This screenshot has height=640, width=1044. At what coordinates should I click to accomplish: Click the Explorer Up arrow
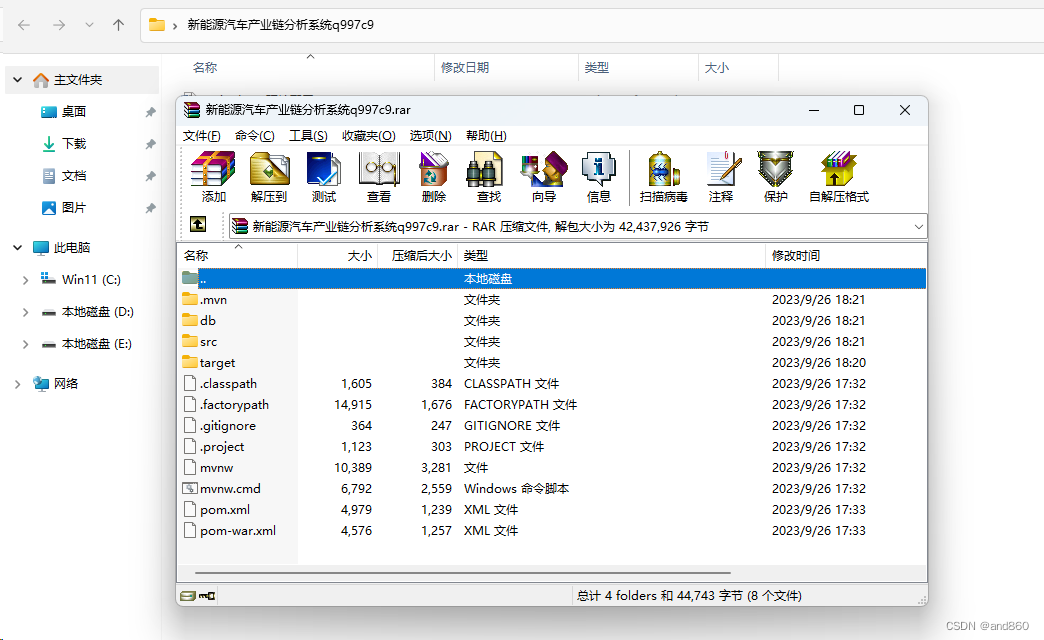(x=119, y=25)
